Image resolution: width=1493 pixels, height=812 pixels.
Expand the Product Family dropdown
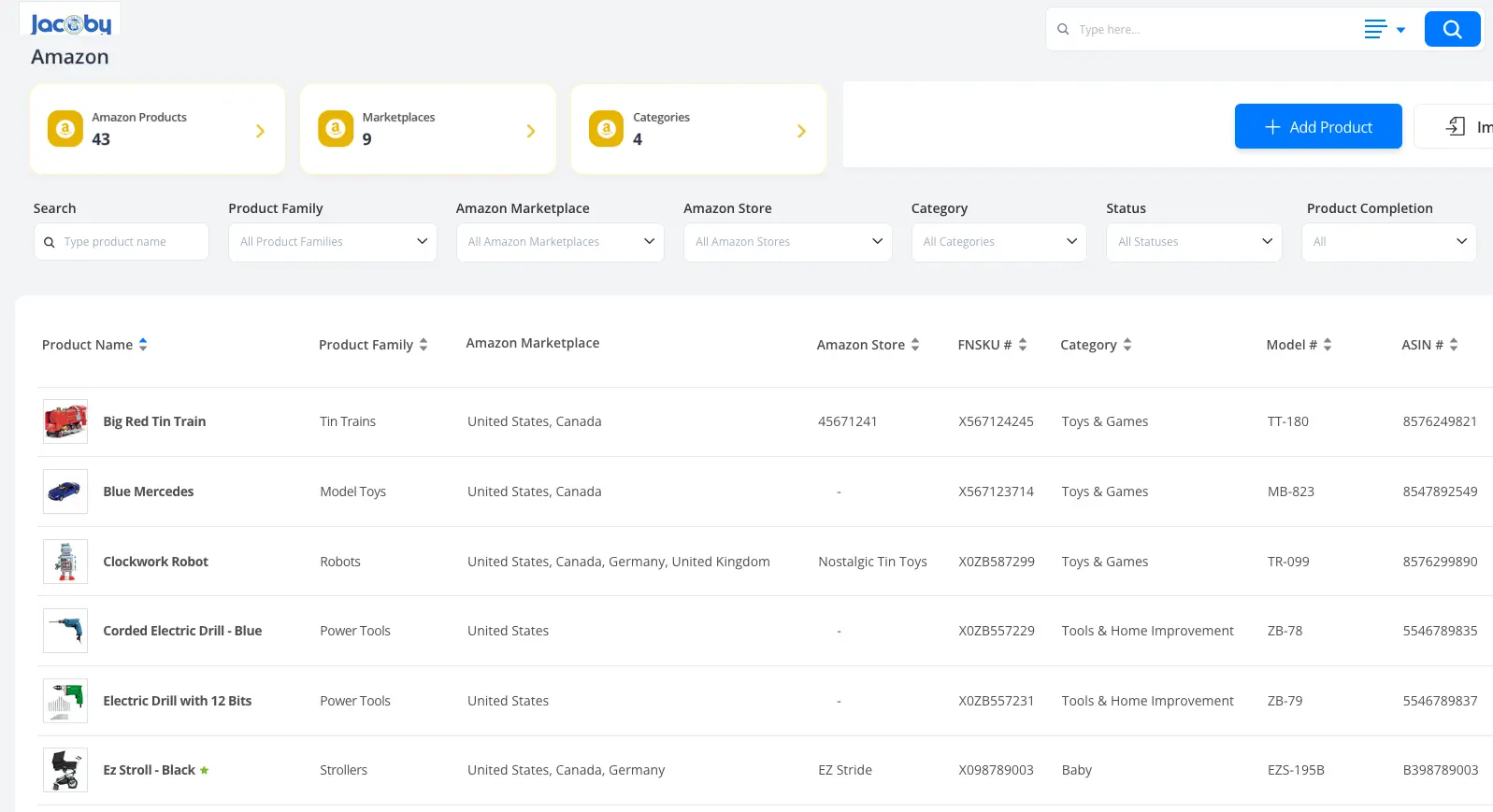click(332, 242)
